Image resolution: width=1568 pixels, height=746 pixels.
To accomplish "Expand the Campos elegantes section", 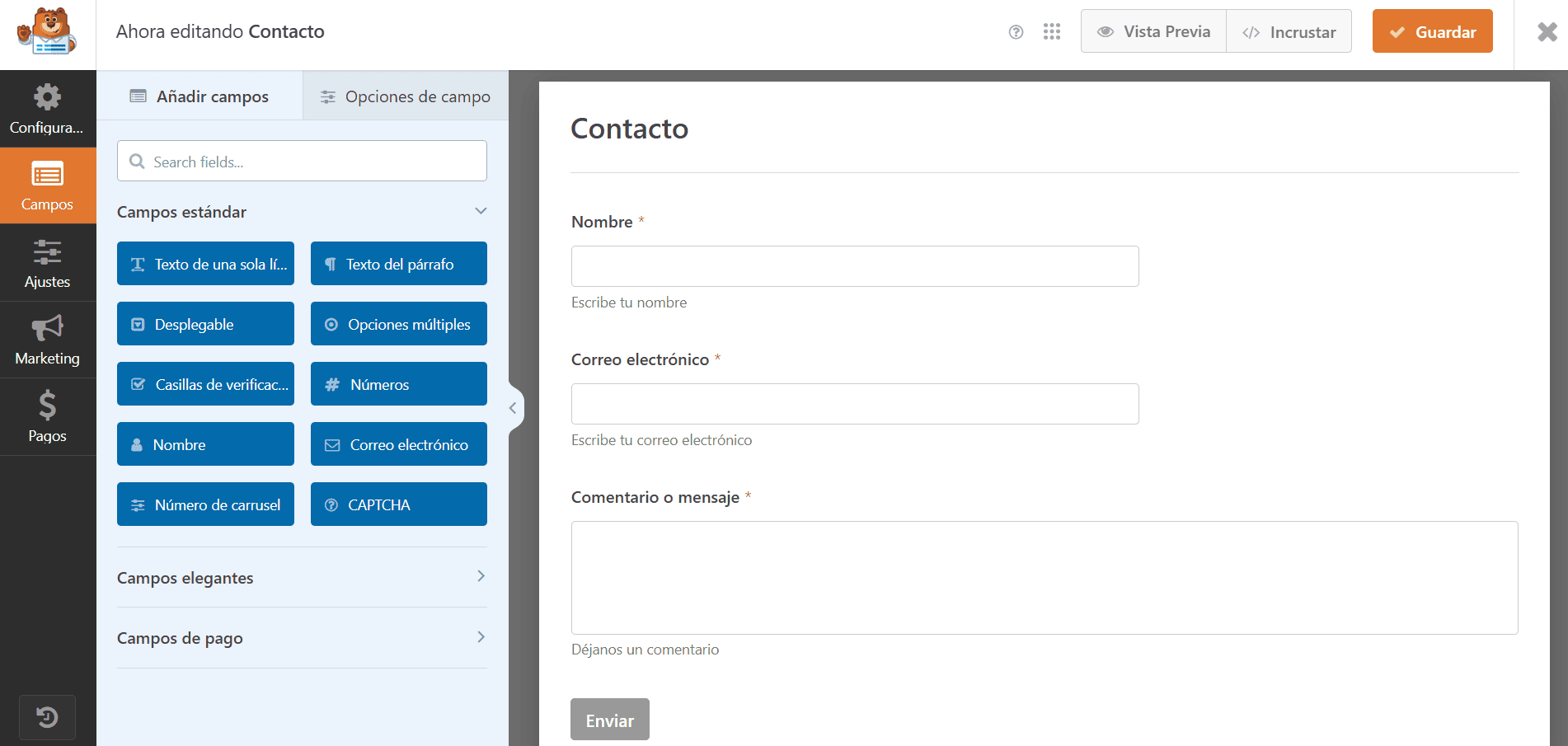I will point(481,577).
